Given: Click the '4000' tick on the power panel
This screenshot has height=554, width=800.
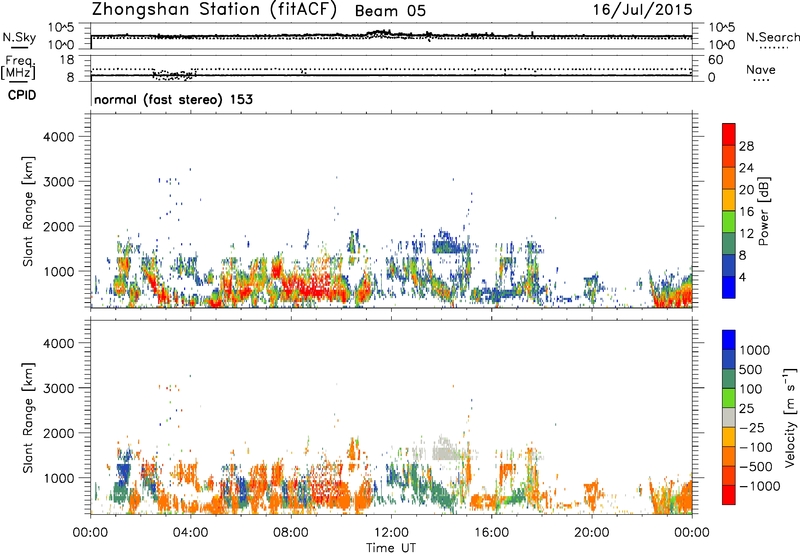Looking at the screenshot, I should click(59, 137).
